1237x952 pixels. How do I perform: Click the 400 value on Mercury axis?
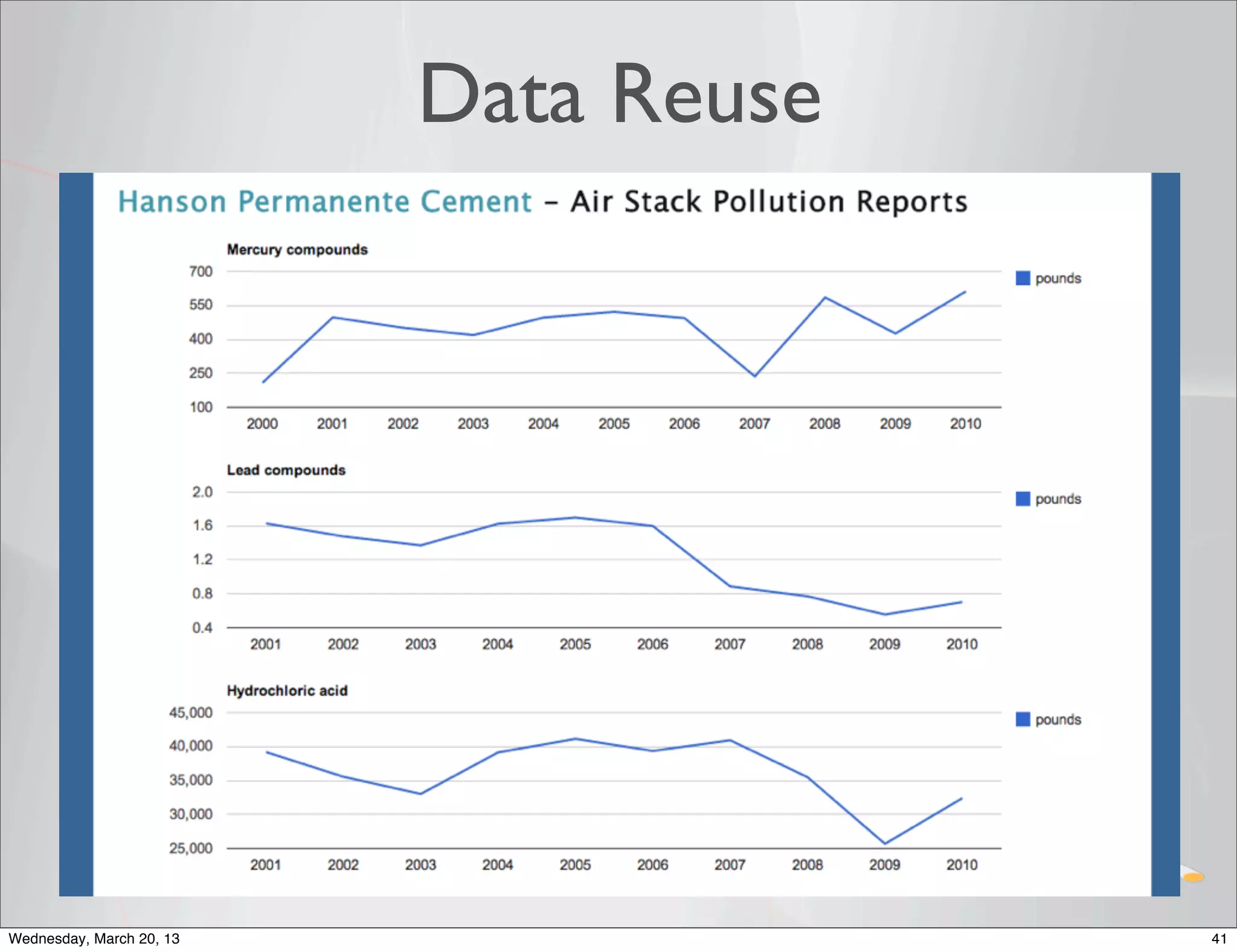(x=201, y=339)
